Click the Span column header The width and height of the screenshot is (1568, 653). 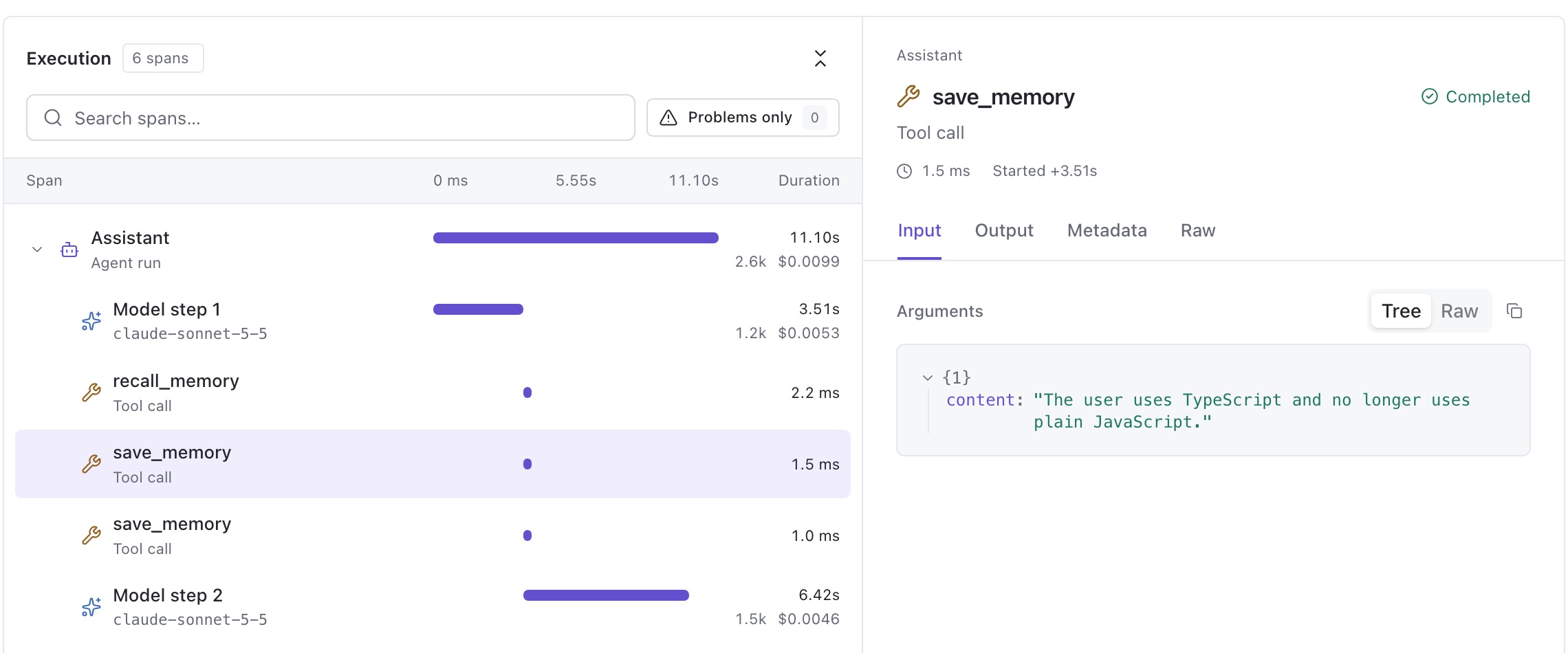(x=44, y=181)
